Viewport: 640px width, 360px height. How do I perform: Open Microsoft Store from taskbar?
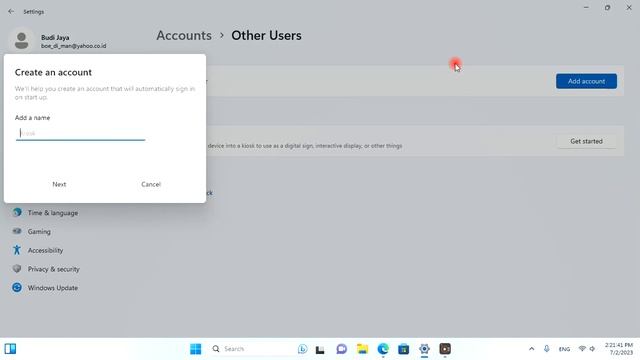click(x=403, y=349)
